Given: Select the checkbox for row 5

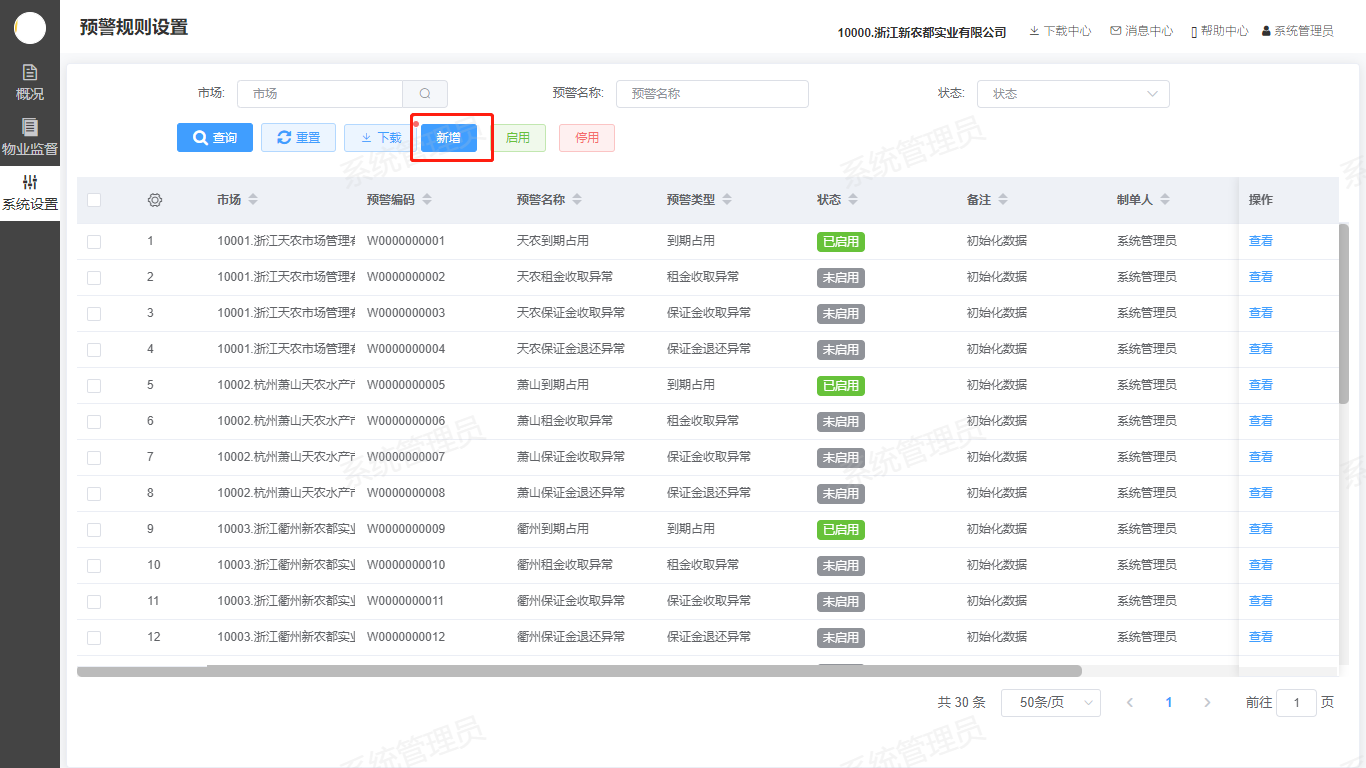Looking at the screenshot, I should 94,385.
